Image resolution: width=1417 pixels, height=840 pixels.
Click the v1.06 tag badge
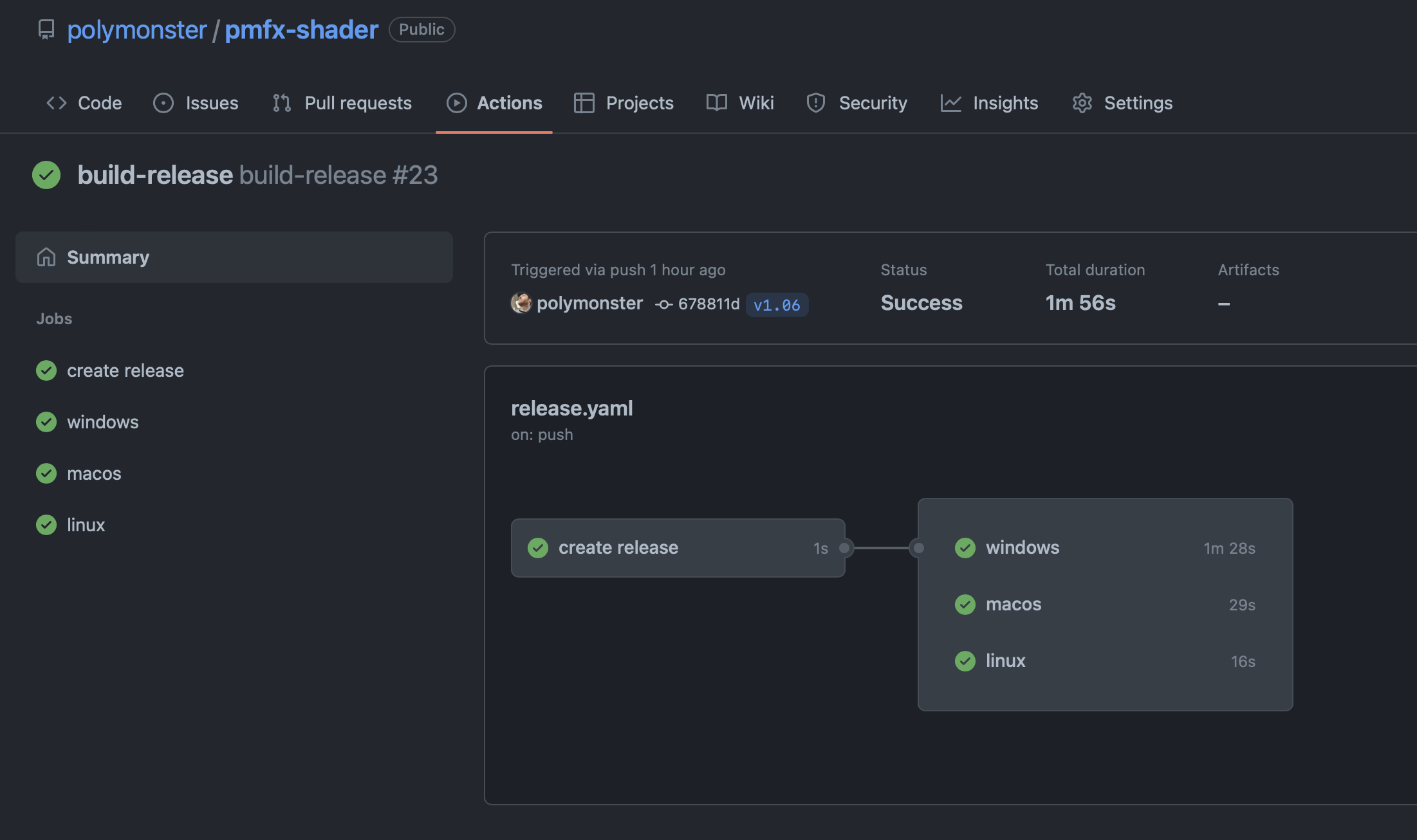777,305
